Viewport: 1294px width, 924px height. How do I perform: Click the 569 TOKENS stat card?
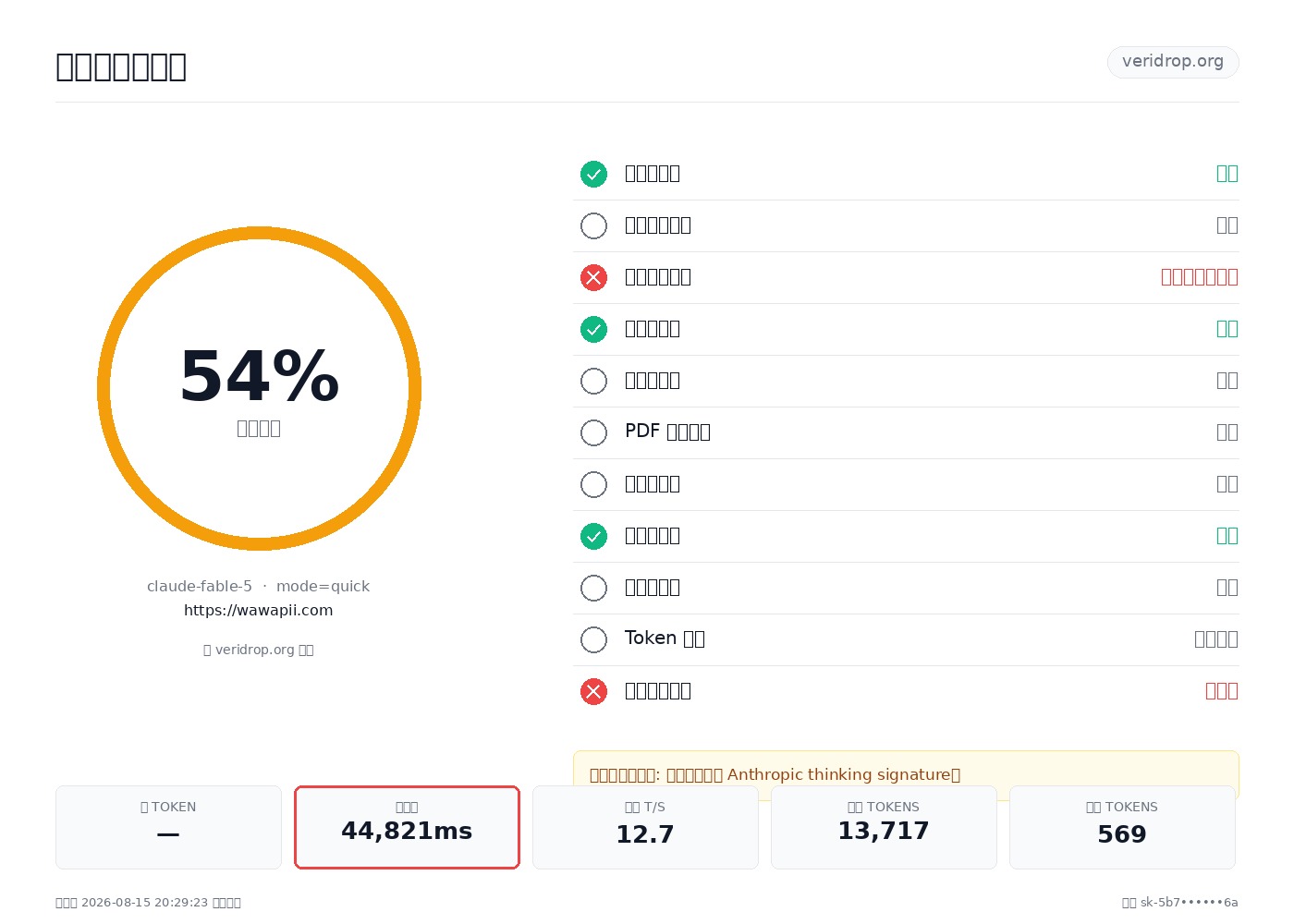(x=1122, y=827)
